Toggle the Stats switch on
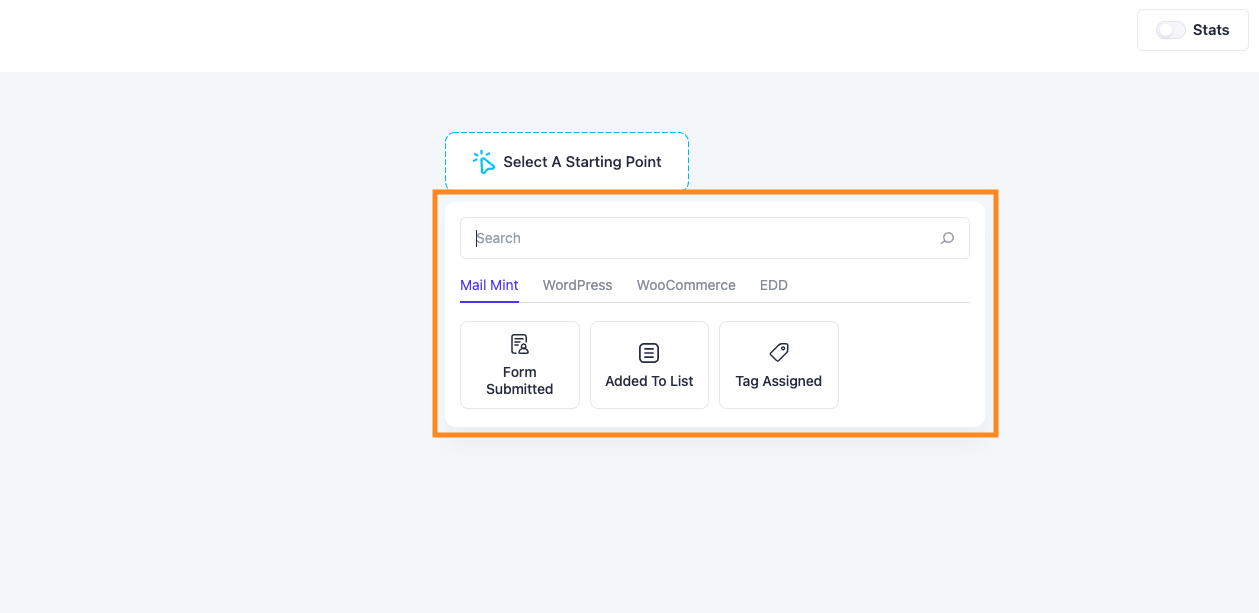The width and height of the screenshot is (1259, 613). 1170,30
